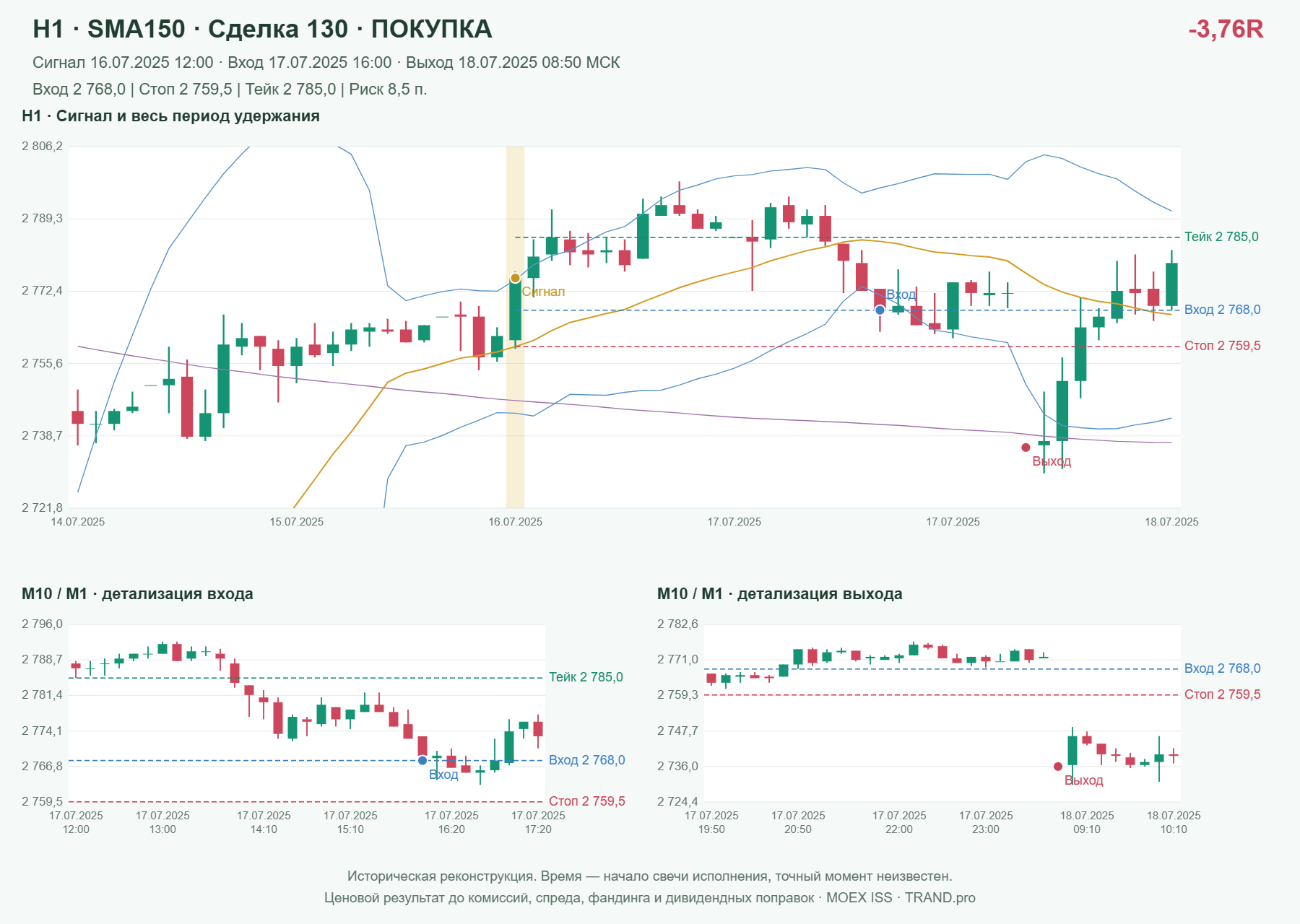The width and height of the screenshot is (1300, 924).
Task: Click the red exit marker dot on H1 chart
Action: click(1026, 448)
